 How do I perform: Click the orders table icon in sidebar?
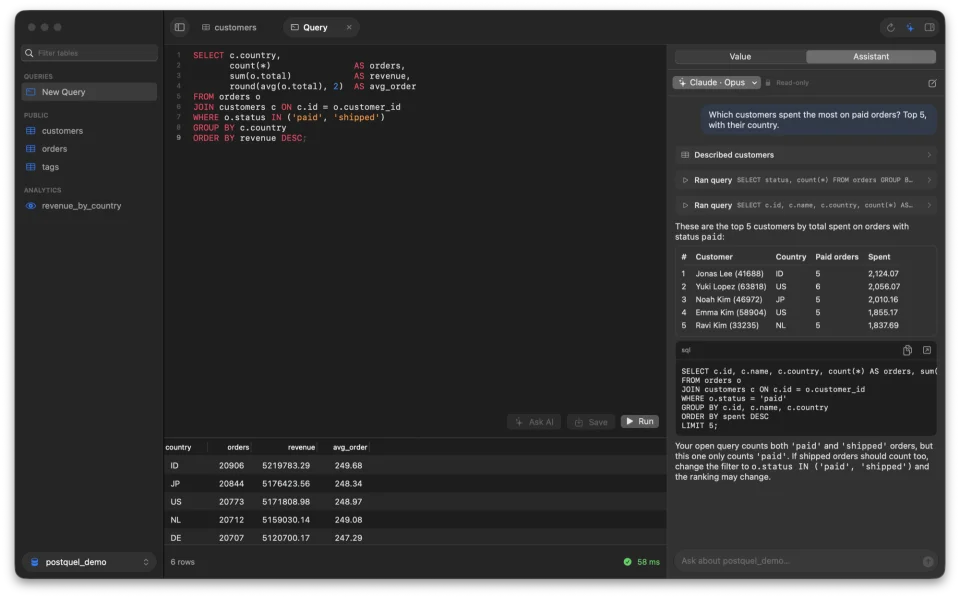pos(31,149)
